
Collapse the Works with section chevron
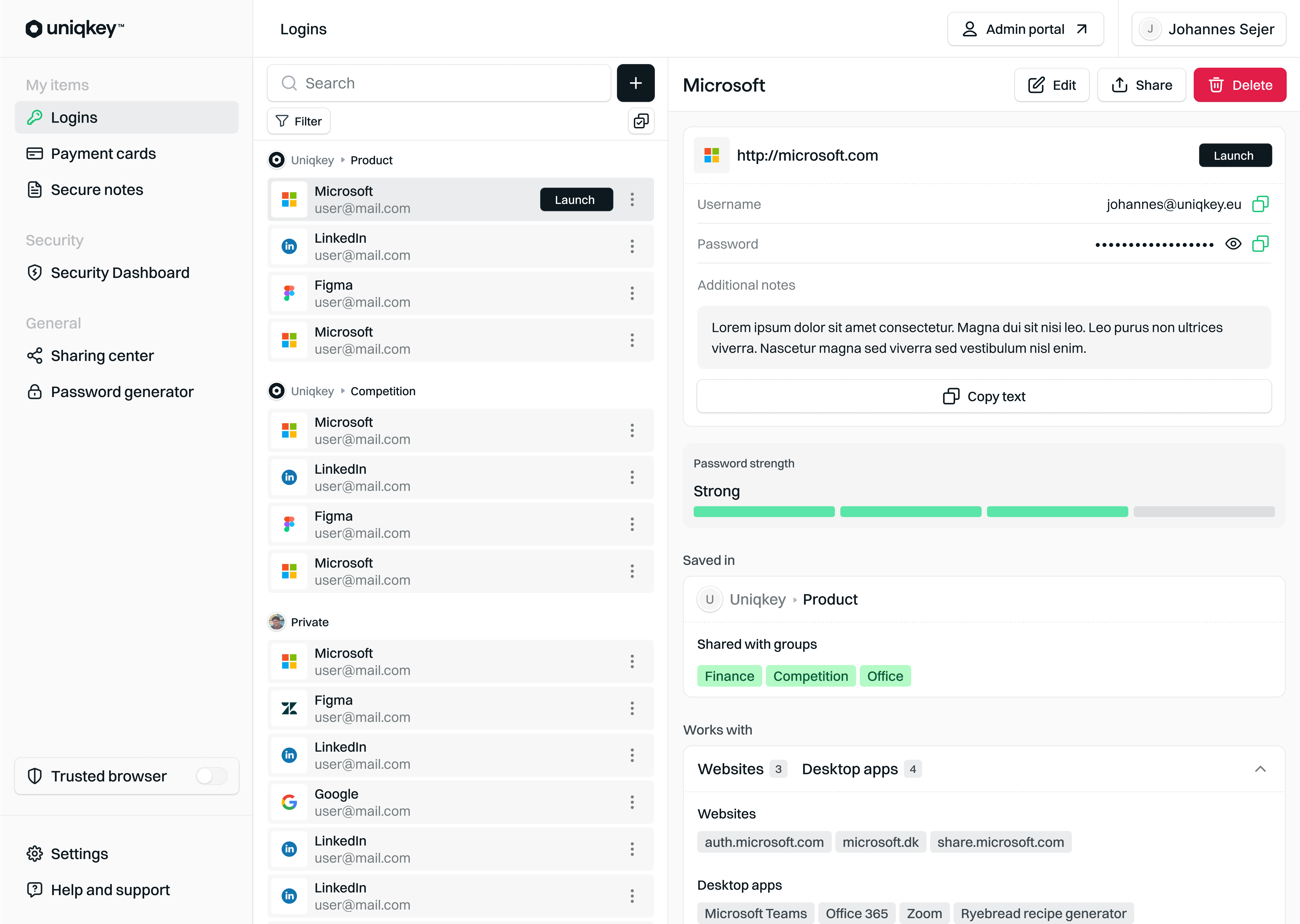click(x=1260, y=769)
